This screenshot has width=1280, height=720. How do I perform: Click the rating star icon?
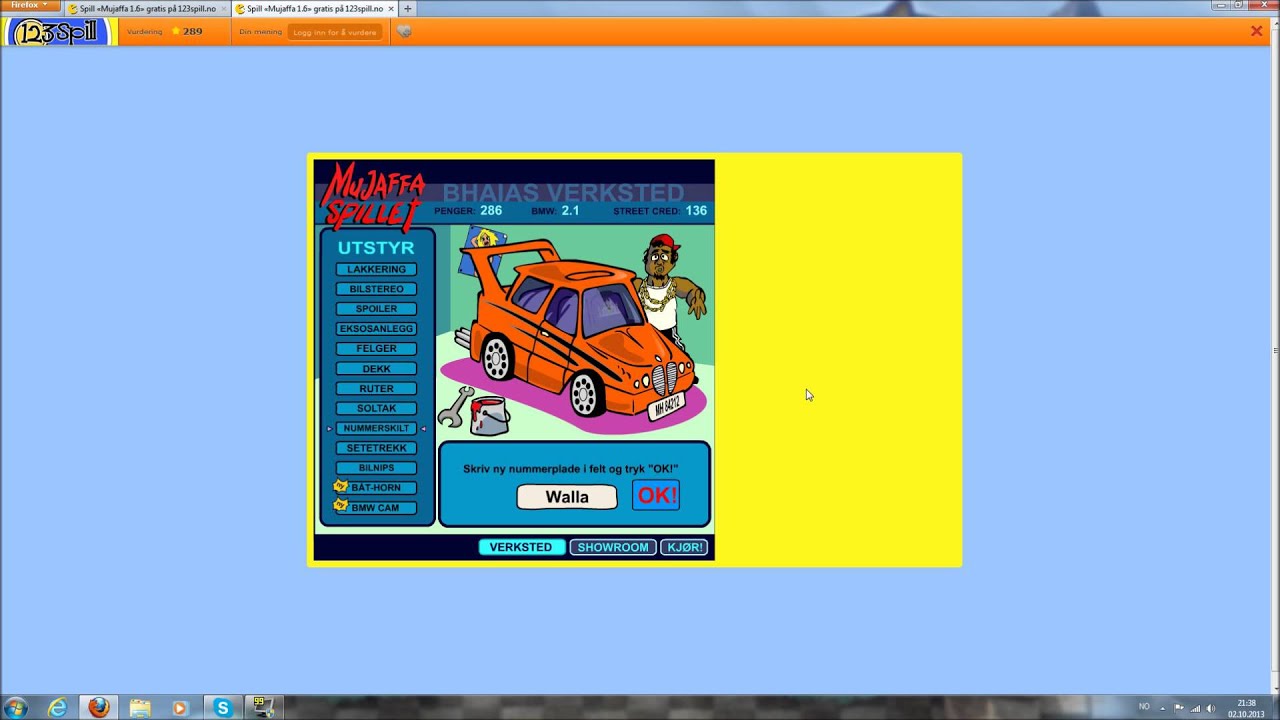[176, 31]
